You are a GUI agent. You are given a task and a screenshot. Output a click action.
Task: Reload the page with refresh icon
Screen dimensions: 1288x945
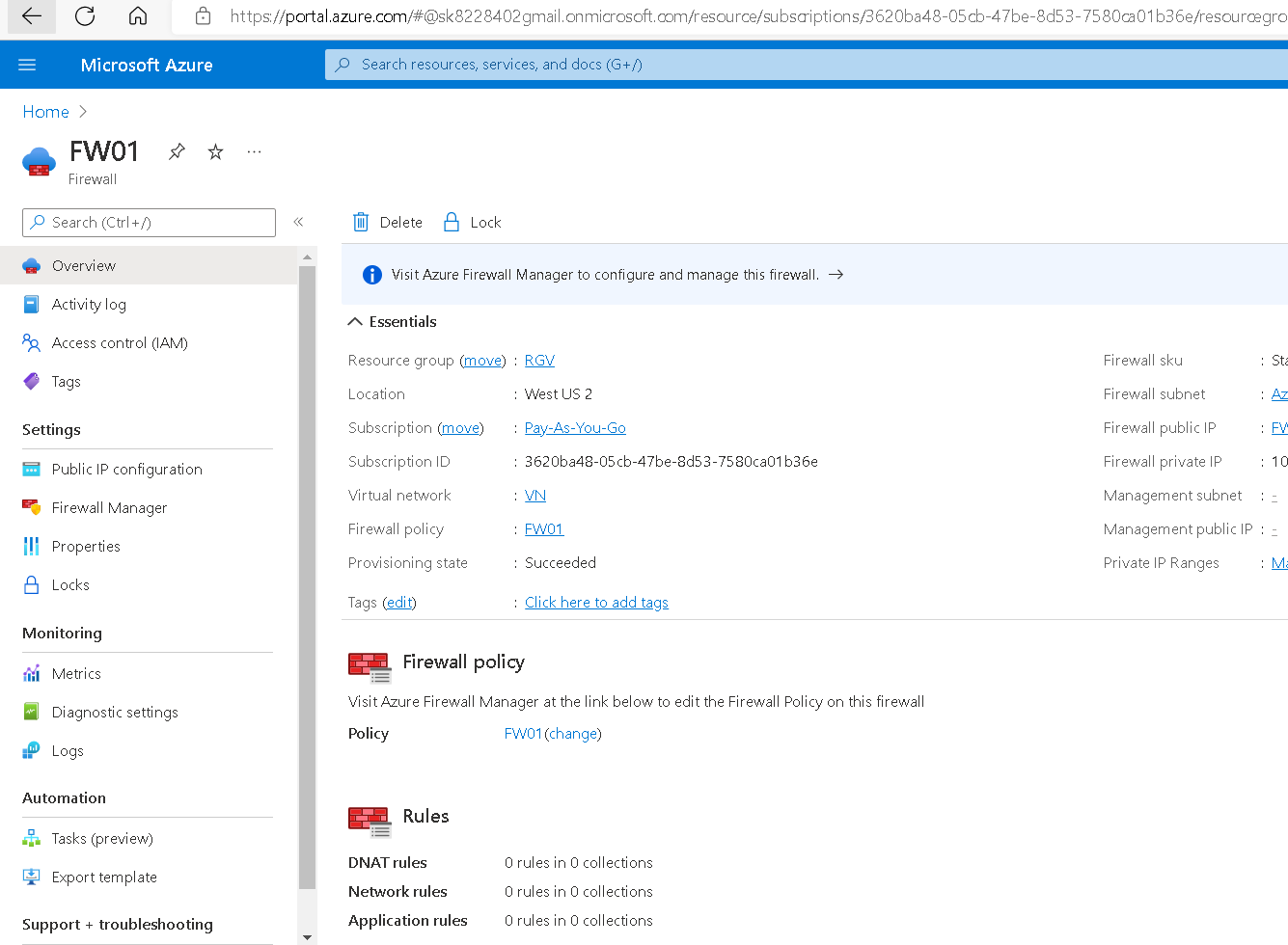pos(85,15)
